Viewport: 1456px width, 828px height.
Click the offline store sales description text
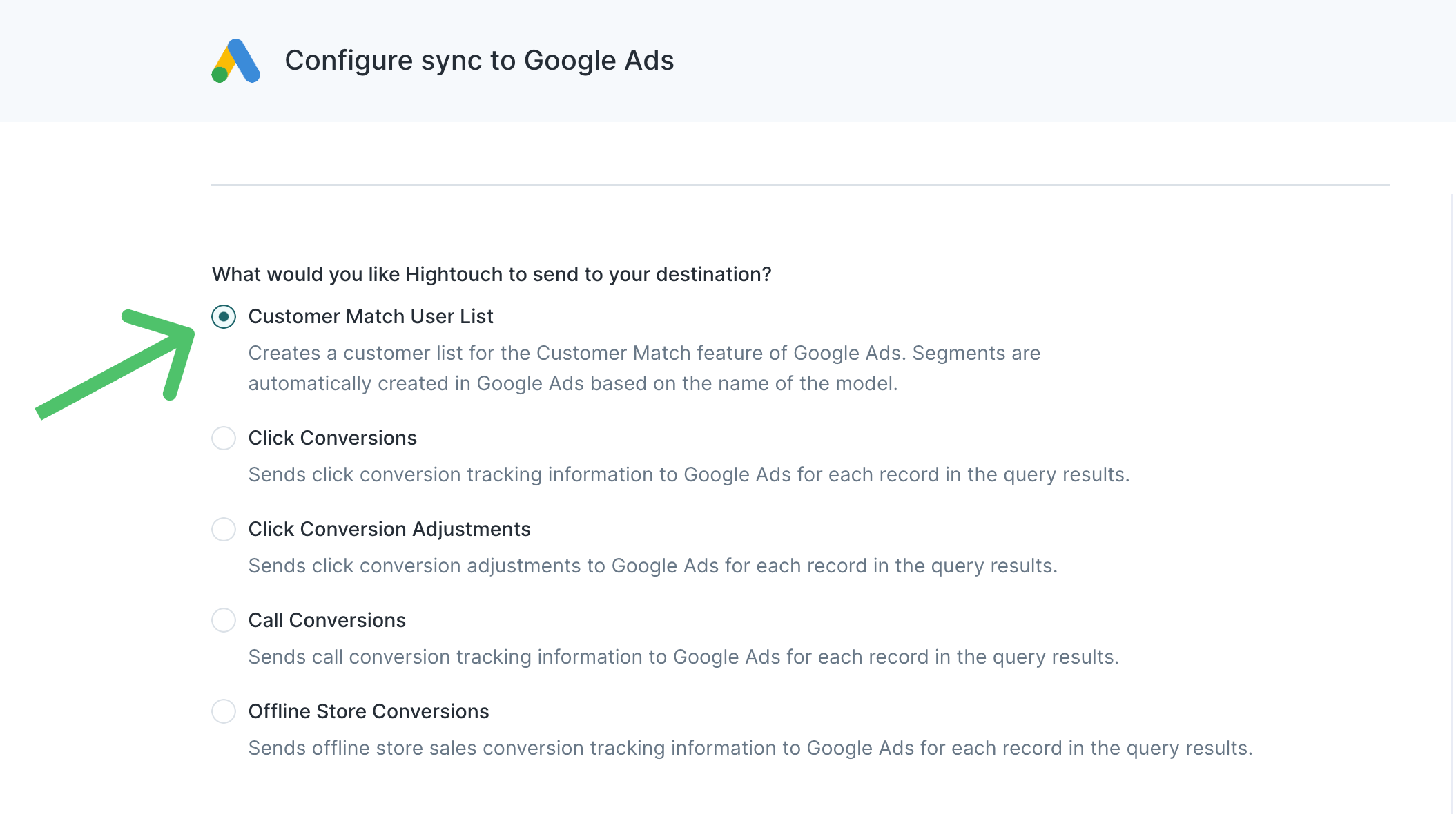click(x=750, y=749)
